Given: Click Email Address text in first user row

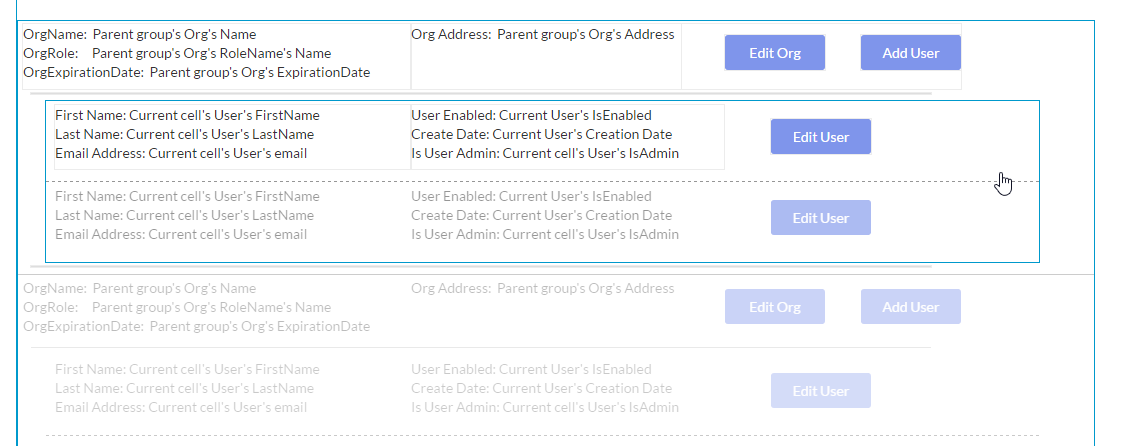Looking at the screenshot, I should 181,153.
